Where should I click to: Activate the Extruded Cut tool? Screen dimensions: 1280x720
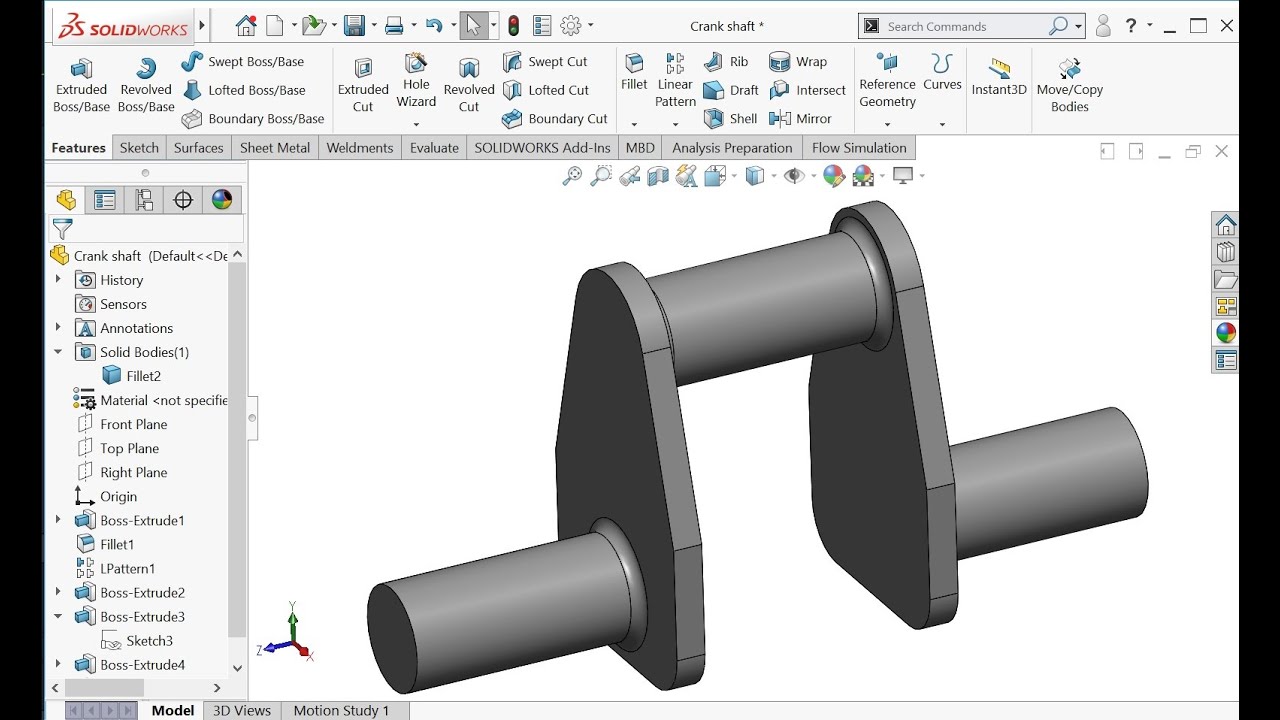pyautogui.click(x=363, y=86)
